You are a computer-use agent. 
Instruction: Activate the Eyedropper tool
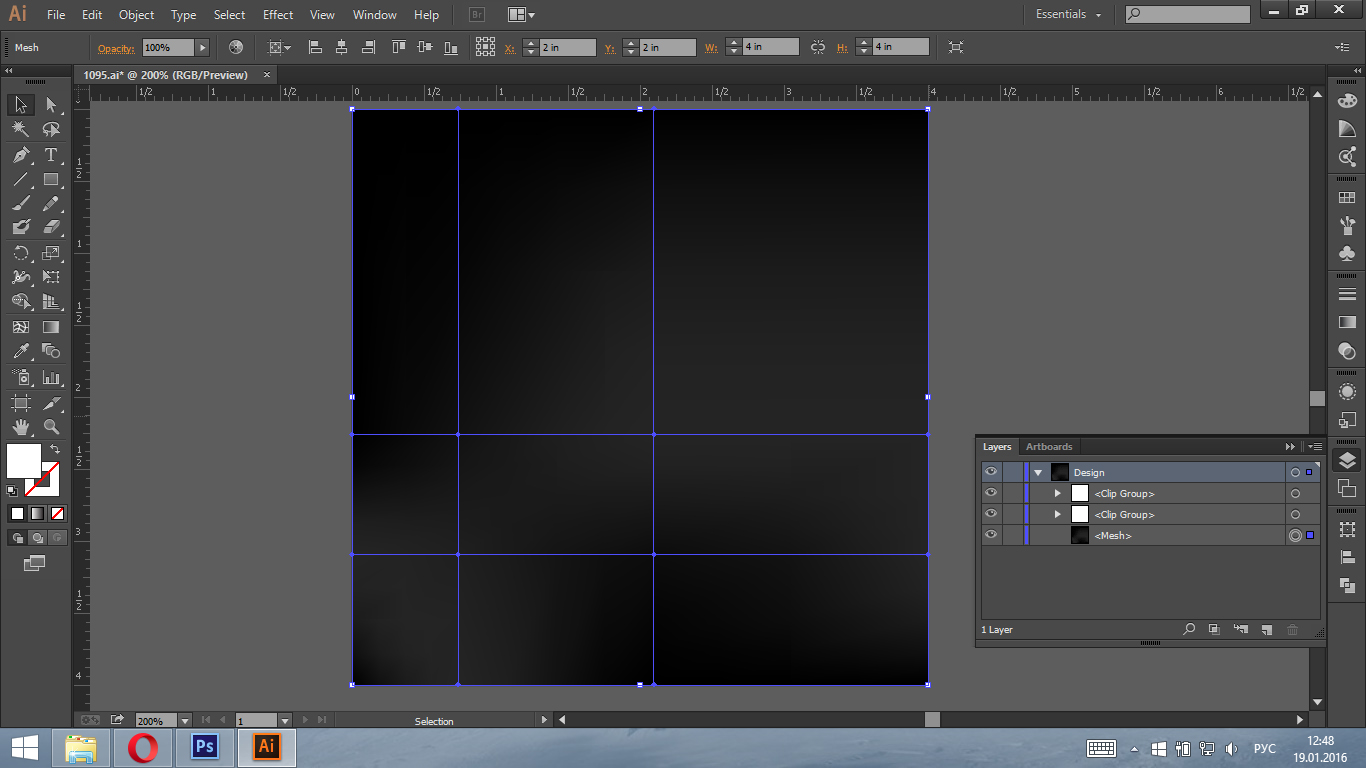20,351
